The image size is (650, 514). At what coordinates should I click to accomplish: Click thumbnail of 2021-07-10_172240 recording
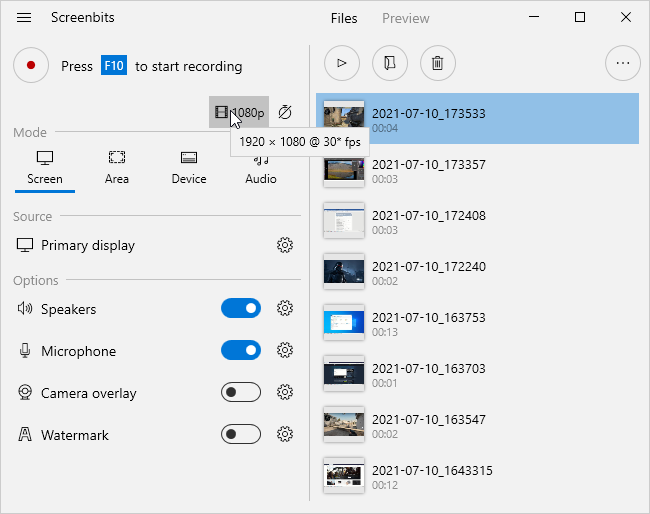click(x=344, y=272)
